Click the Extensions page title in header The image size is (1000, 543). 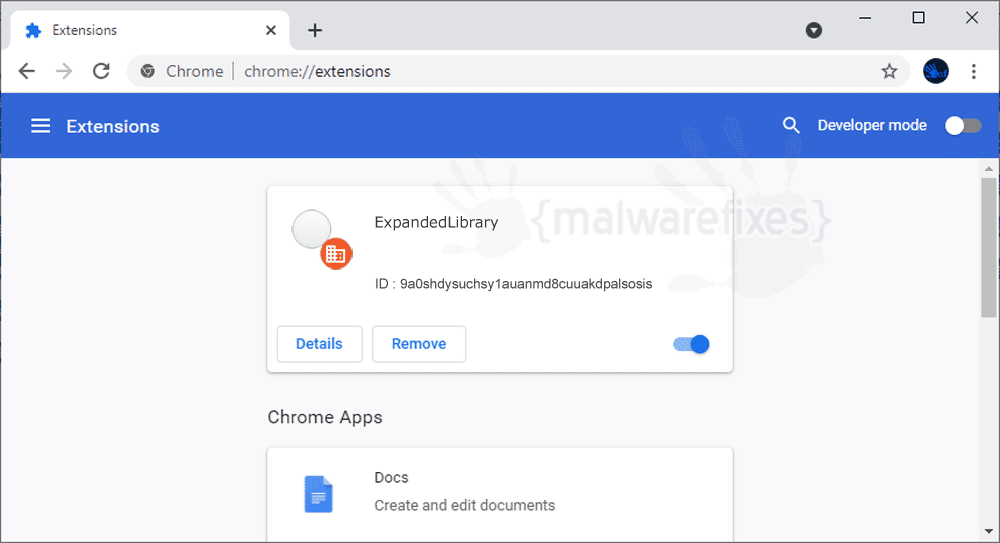point(113,126)
